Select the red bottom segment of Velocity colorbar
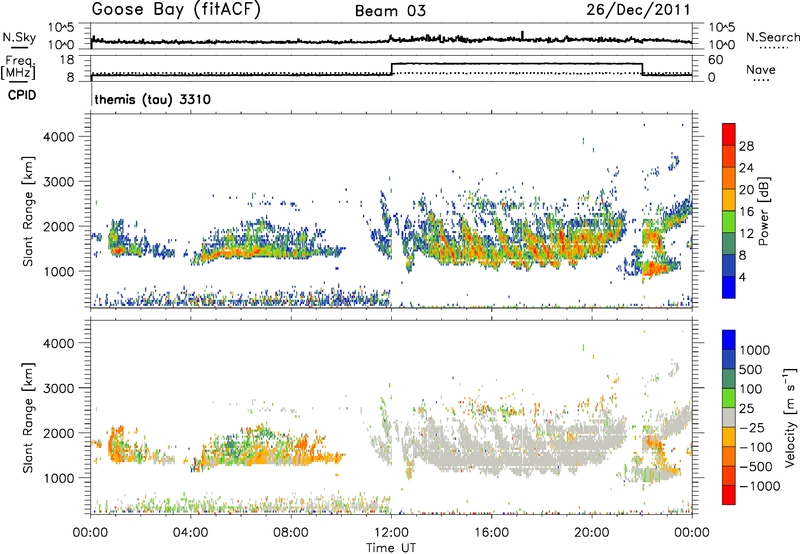Screen dimensions: 800x554 click(x=729, y=495)
